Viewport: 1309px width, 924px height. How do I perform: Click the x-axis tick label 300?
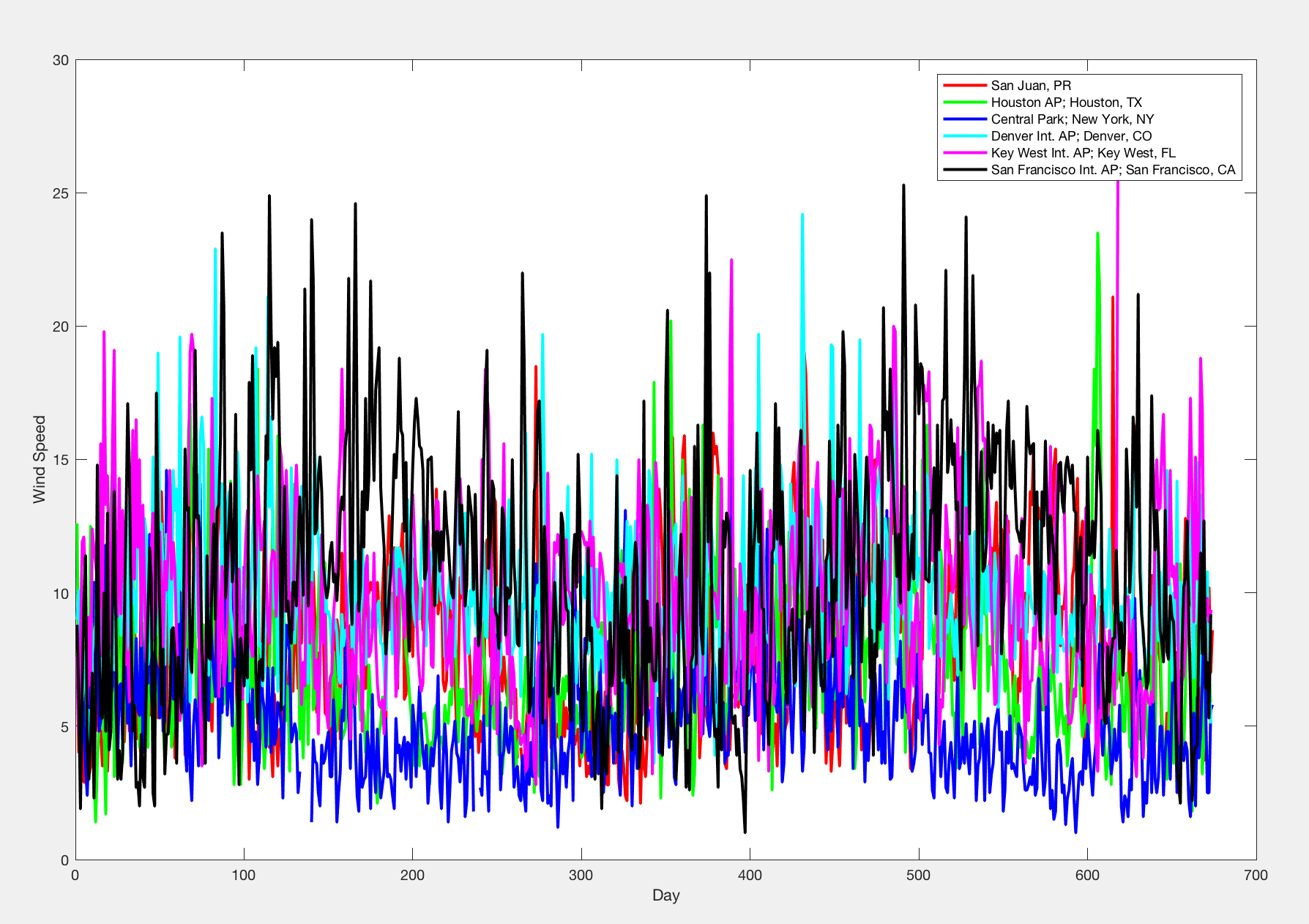[581, 875]
